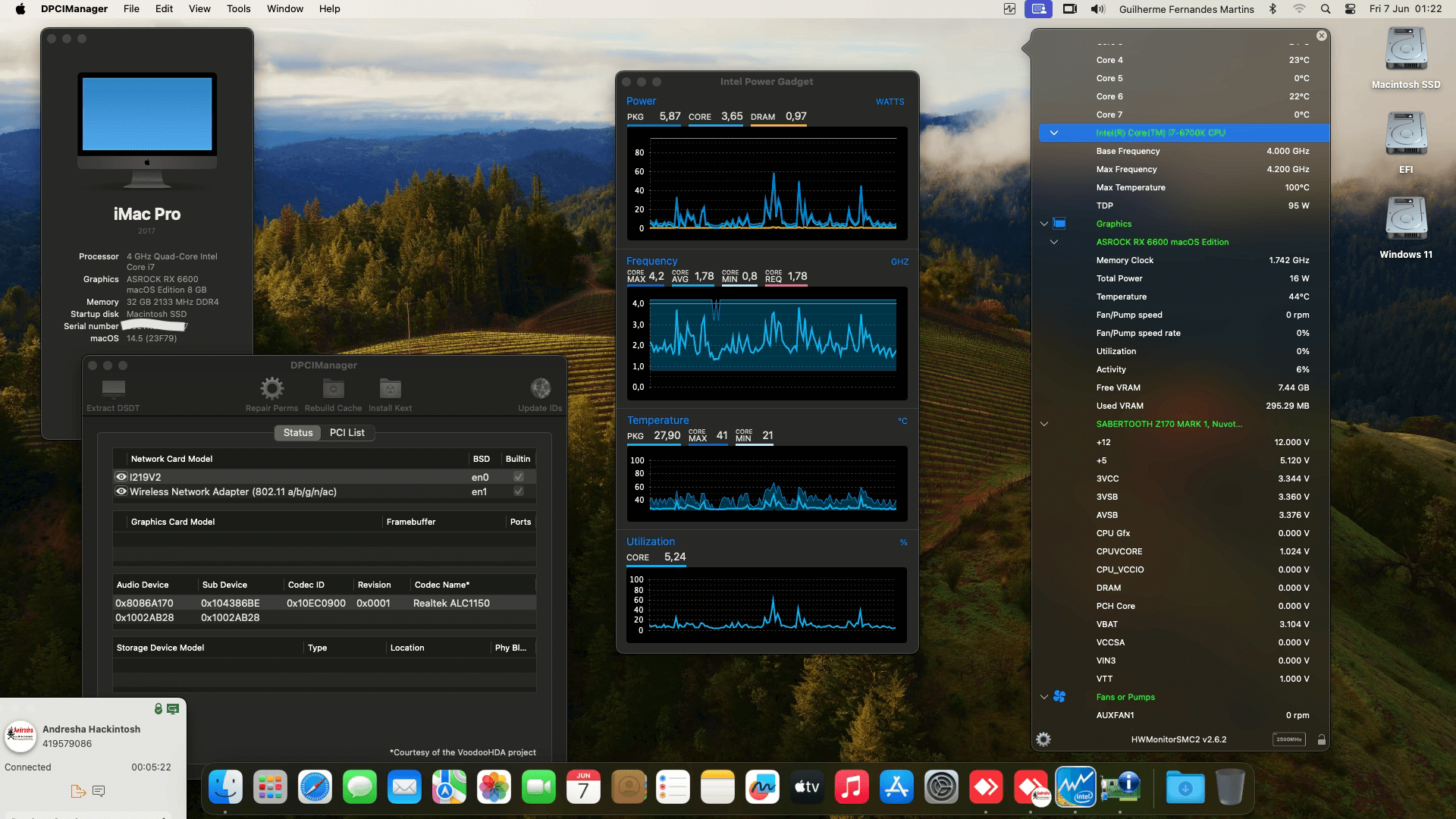Click the Install Kext toolbar icon
This screenshot has height=819, width=1456.
(390, 389)
